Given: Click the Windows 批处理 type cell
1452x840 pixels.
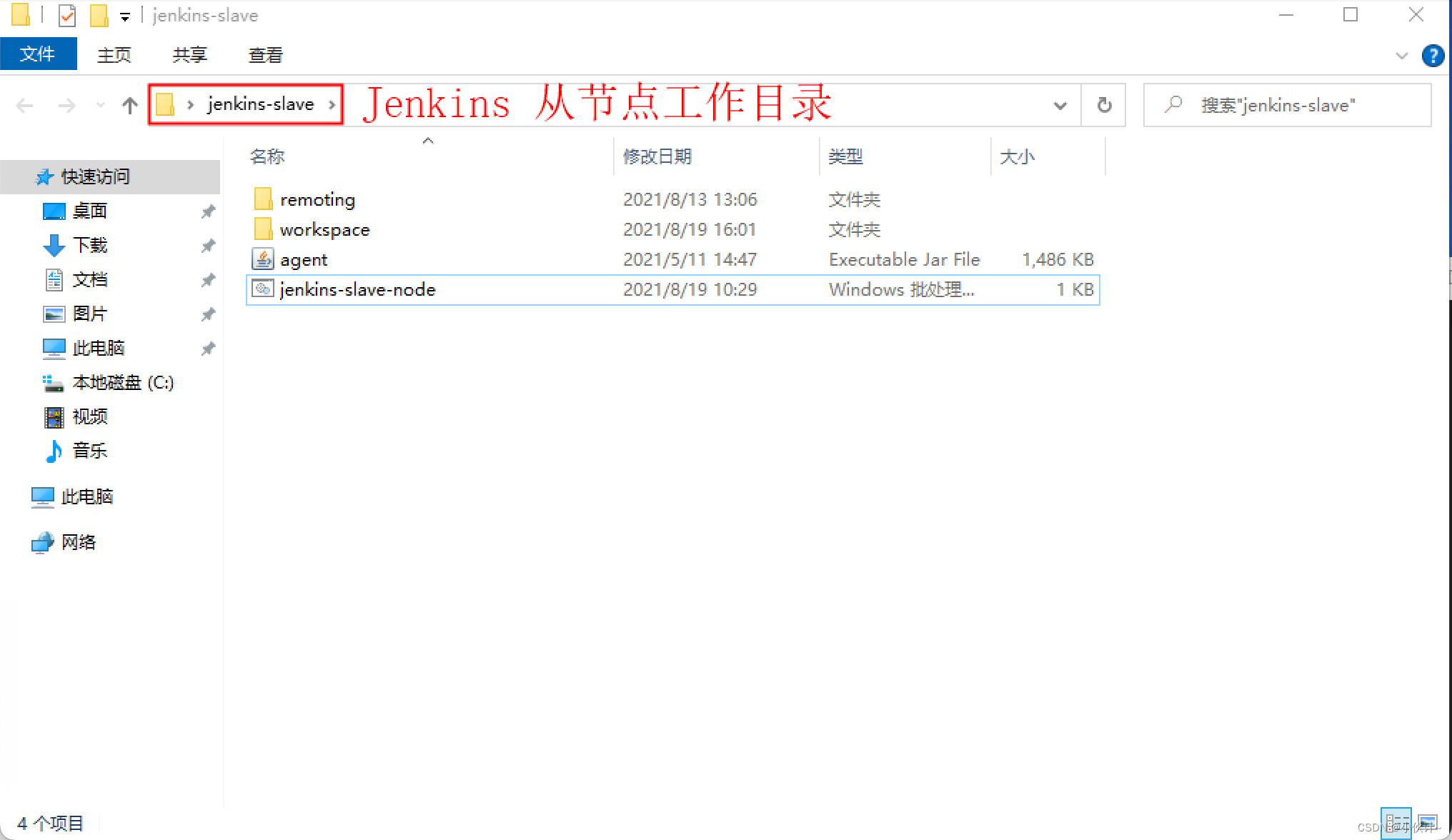Looking at the screenshot, I should click(x=902, y=289).
